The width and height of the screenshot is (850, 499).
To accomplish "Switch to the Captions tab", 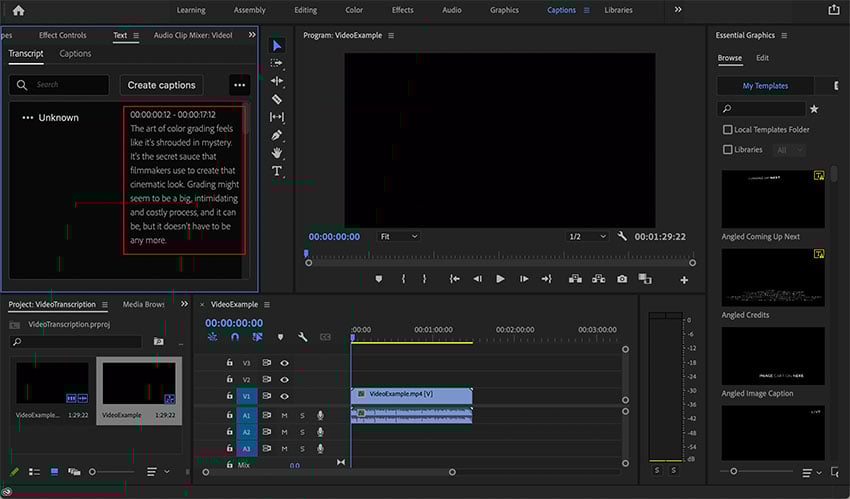I will (x=75, y=54).
